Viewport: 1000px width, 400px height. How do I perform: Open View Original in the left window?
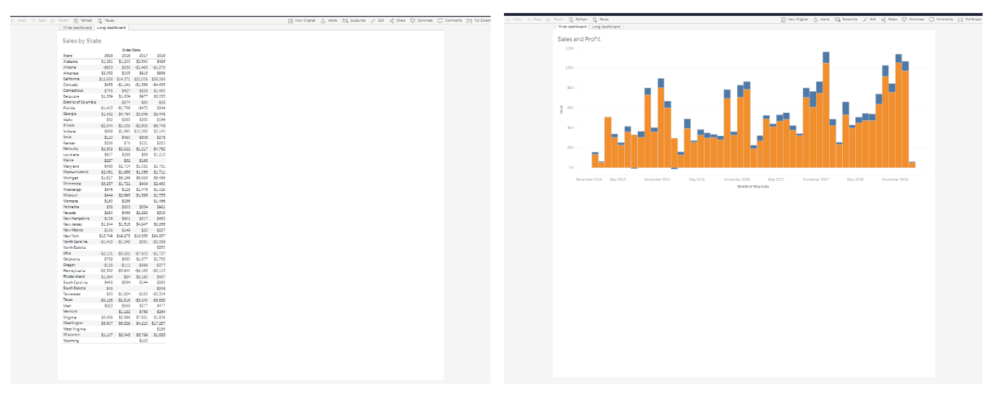tap(302, 20)
